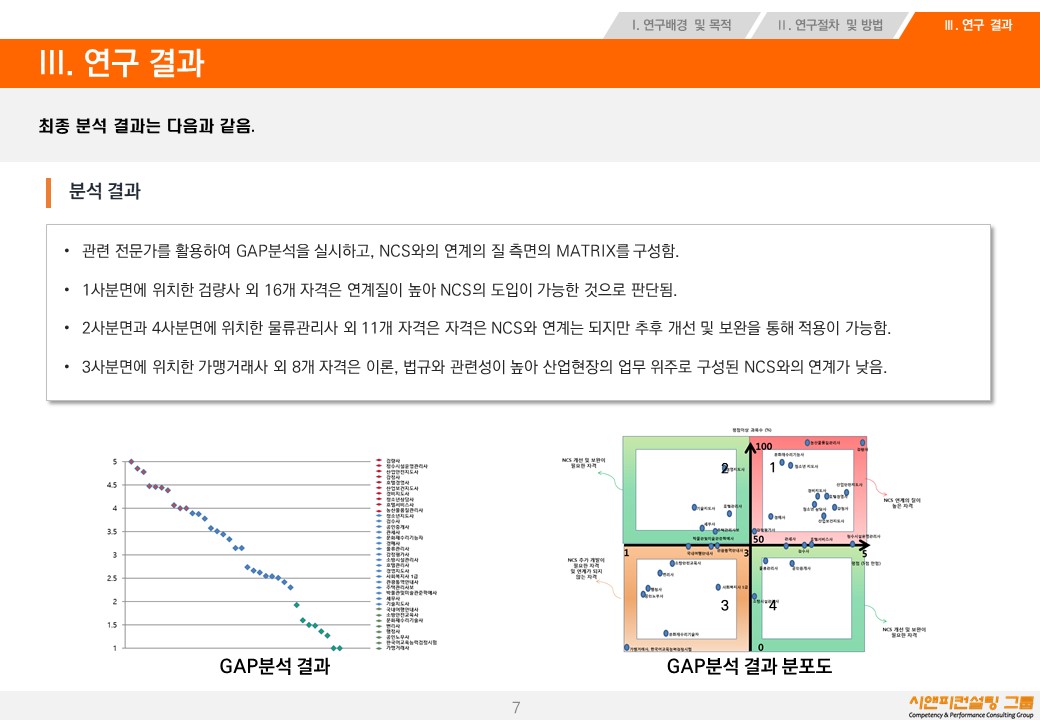Click the red quadrant 1 box in the matrix
1040x720 pixels.
pyautogui.click(x=808, y=491)
